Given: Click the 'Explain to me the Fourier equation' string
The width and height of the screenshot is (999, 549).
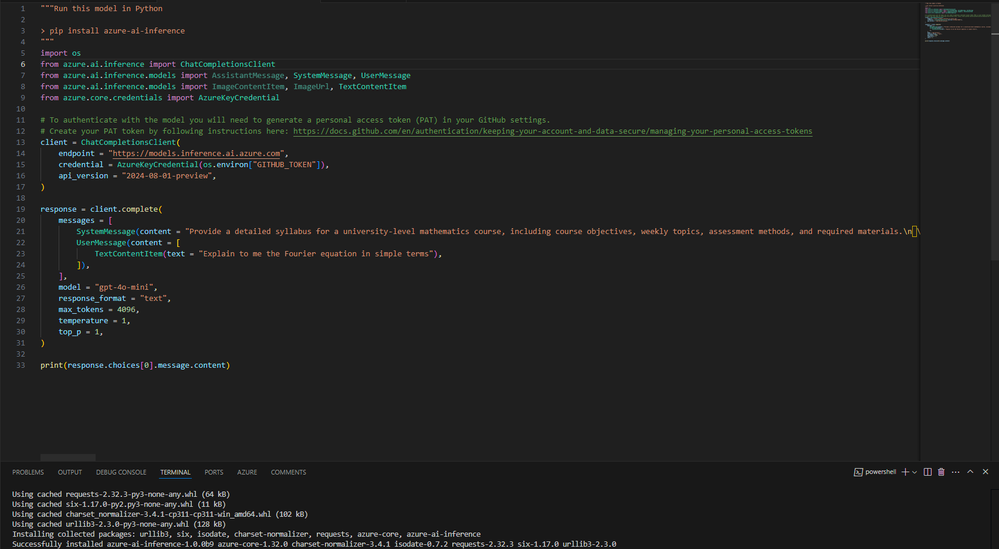Looking at the screenshot, I should (x=318, y=253).
